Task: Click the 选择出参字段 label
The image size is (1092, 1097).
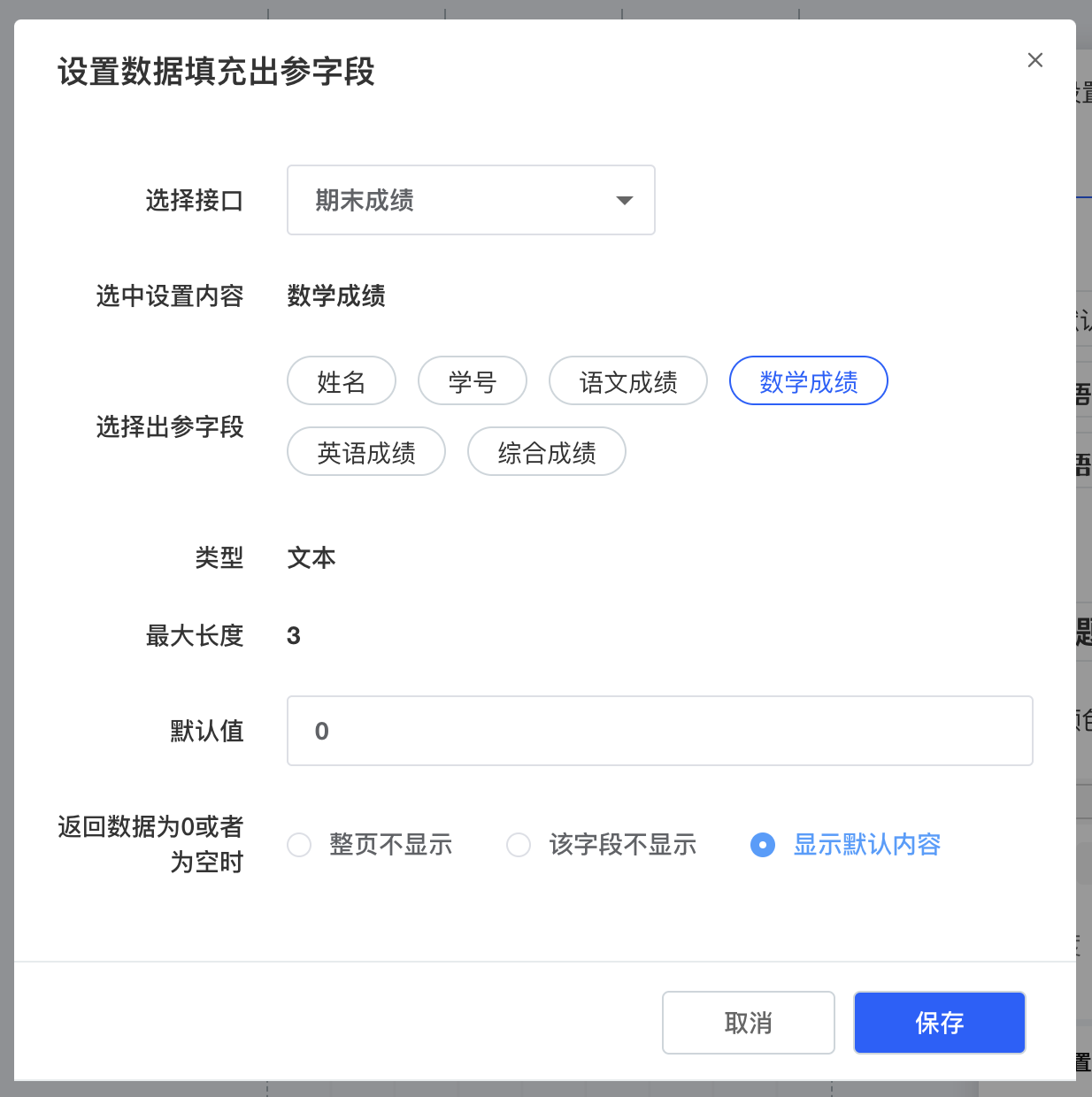Action: (x=170, y=427)
